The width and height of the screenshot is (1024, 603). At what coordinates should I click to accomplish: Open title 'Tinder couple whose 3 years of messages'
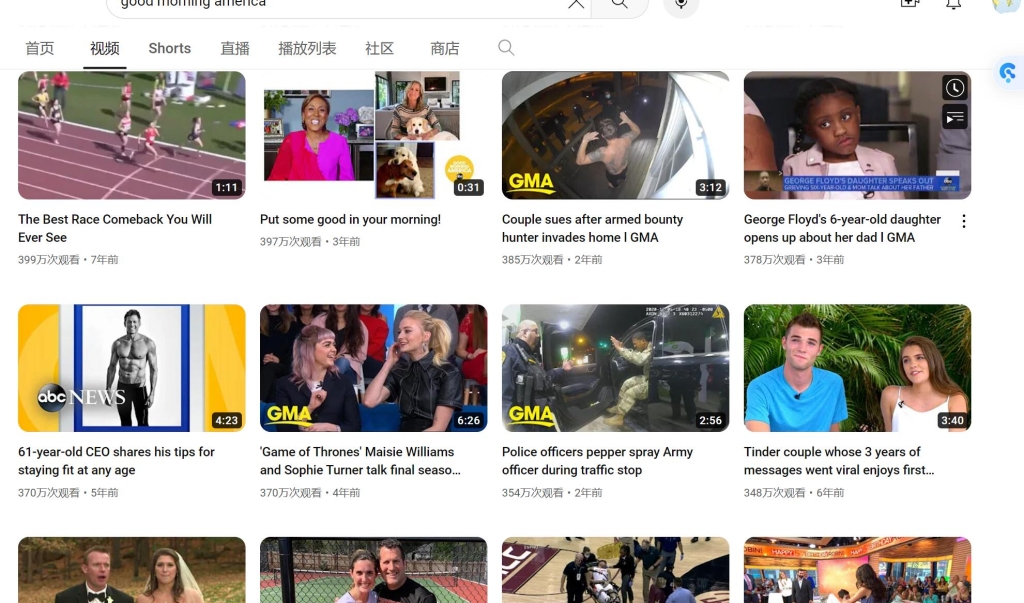pyautogui.click(x=839, y=461)
